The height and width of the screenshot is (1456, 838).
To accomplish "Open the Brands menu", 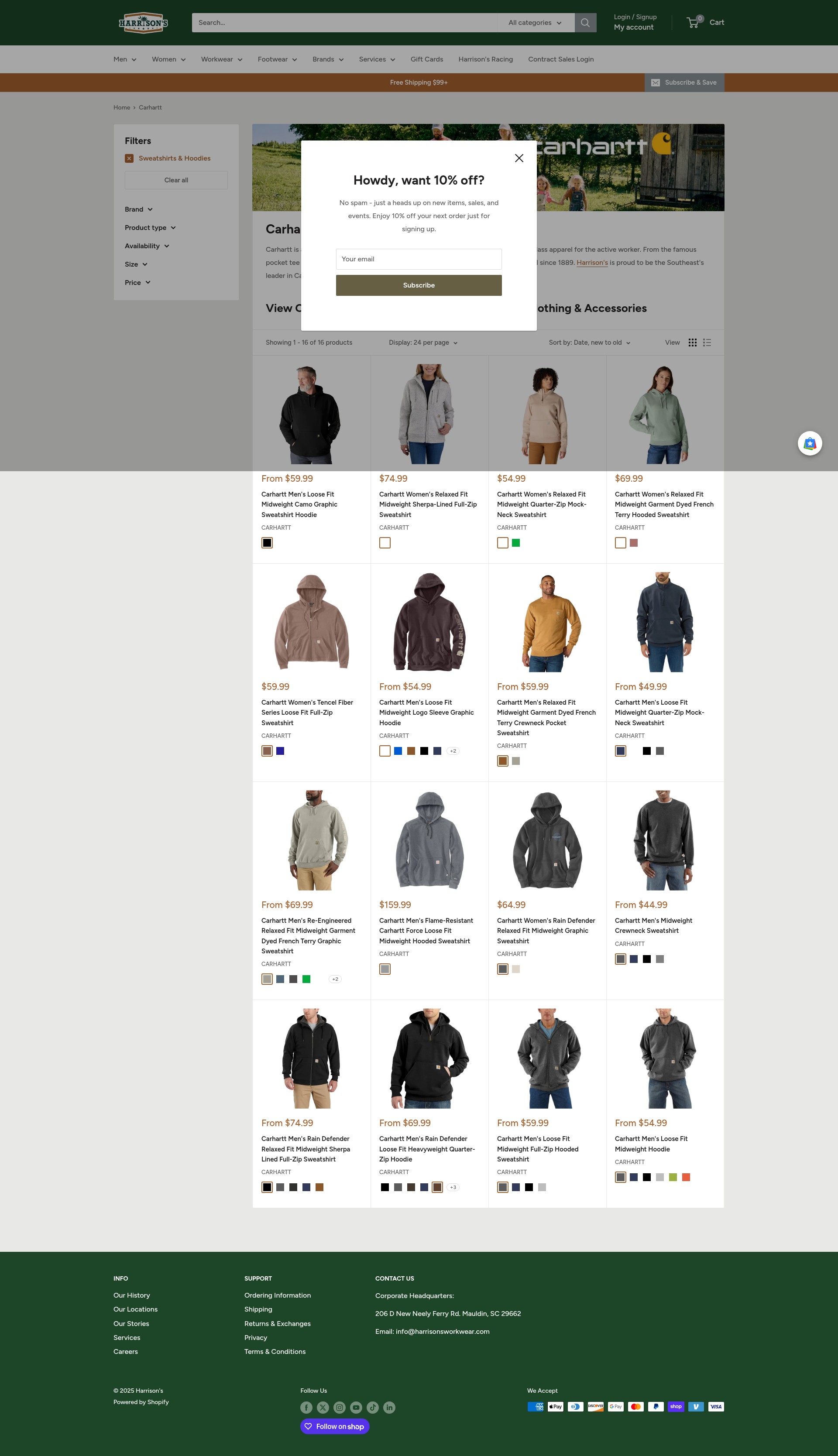I will point(328,59).
